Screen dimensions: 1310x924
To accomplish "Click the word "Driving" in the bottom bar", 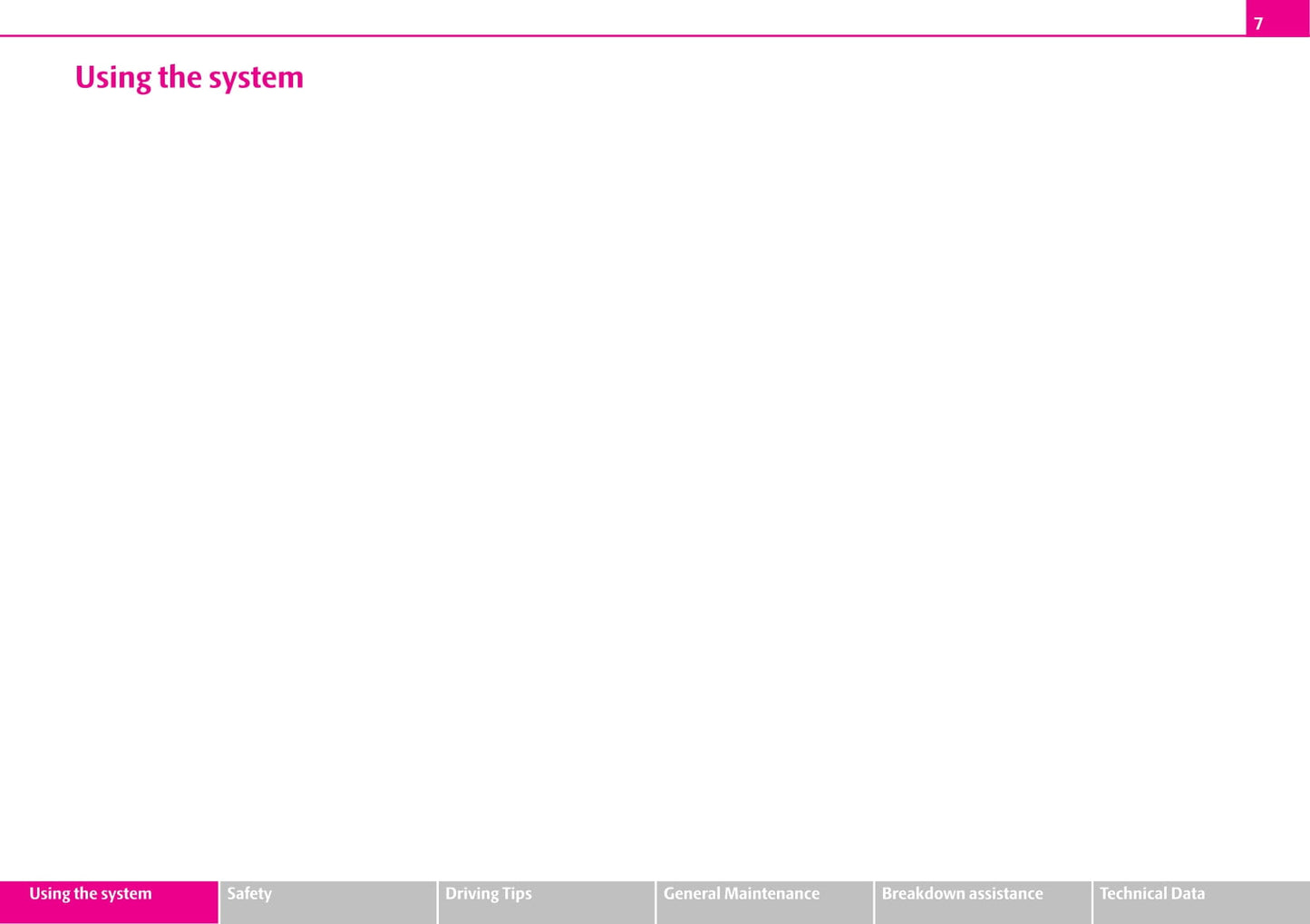I will (x=471, y=894).
